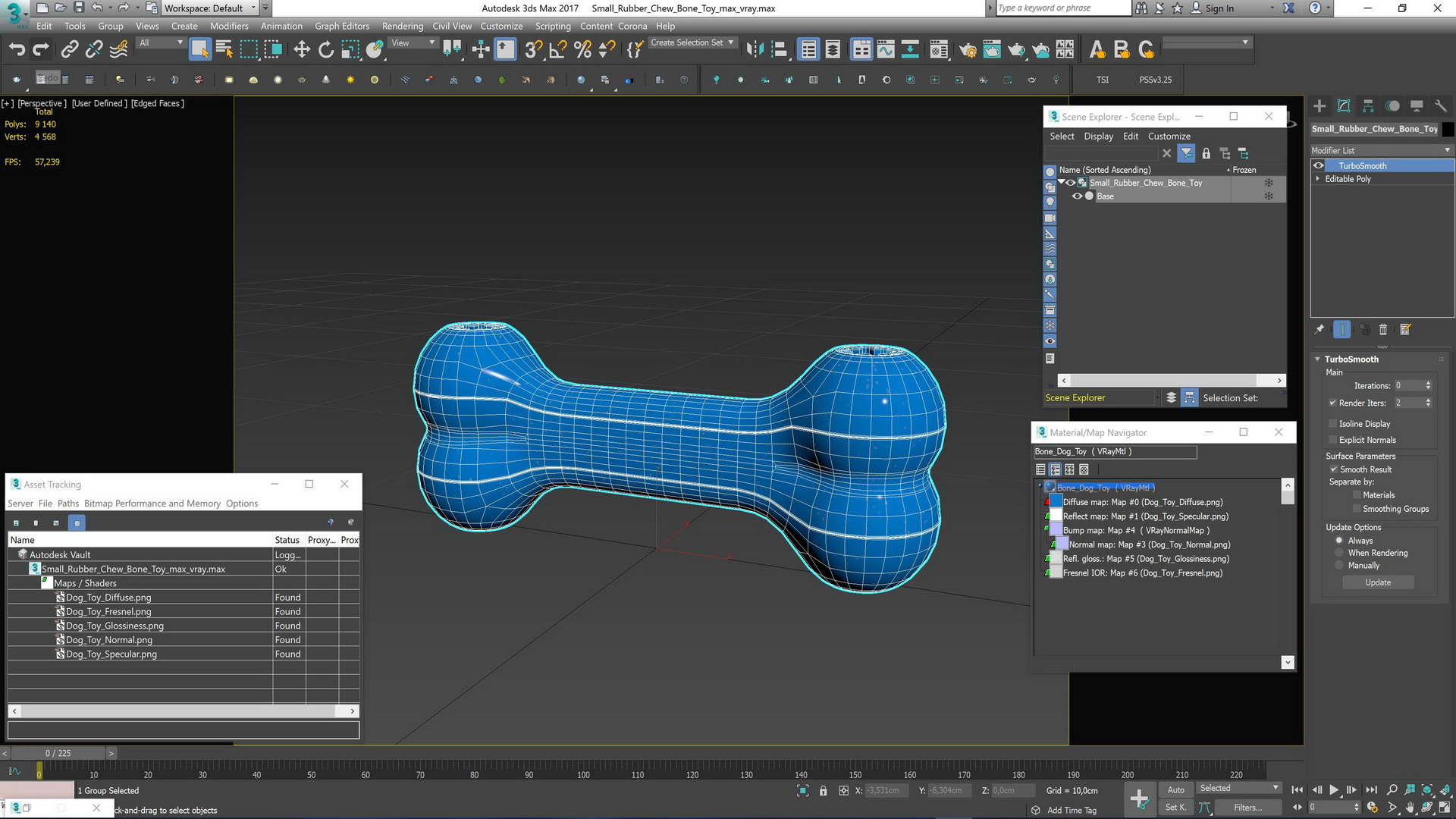Uncheck the Smooth Result checkbox
This screenshot has width=1456, height=819.
click(x=1333, y=469)
